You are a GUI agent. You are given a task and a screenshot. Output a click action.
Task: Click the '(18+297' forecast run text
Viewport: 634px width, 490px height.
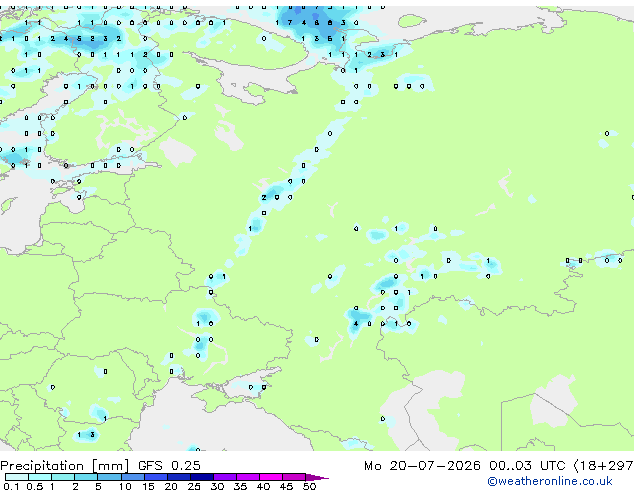604,466
